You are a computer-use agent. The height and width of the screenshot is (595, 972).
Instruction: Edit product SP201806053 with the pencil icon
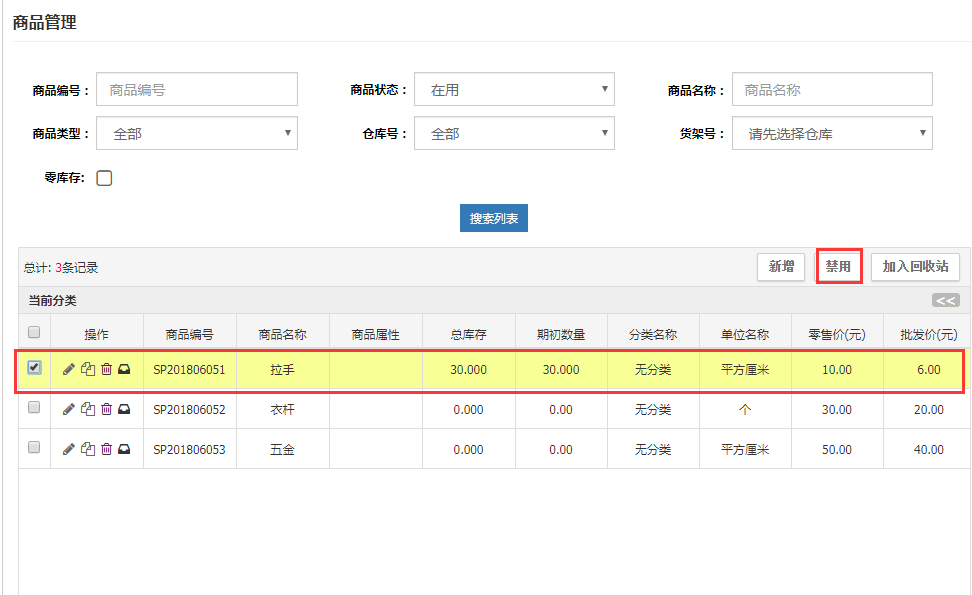(x=68, y=449)
